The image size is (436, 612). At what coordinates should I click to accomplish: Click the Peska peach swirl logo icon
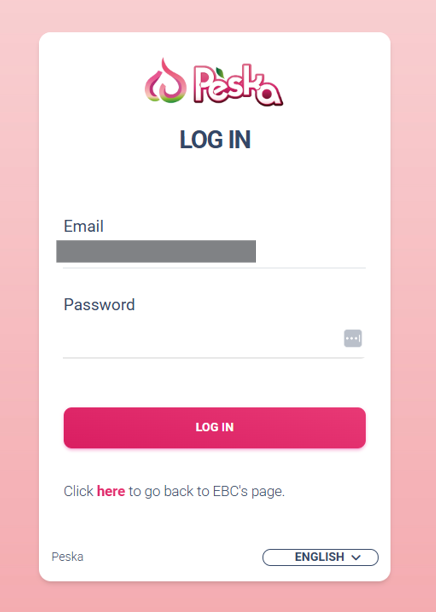click(x=165, y=81)
